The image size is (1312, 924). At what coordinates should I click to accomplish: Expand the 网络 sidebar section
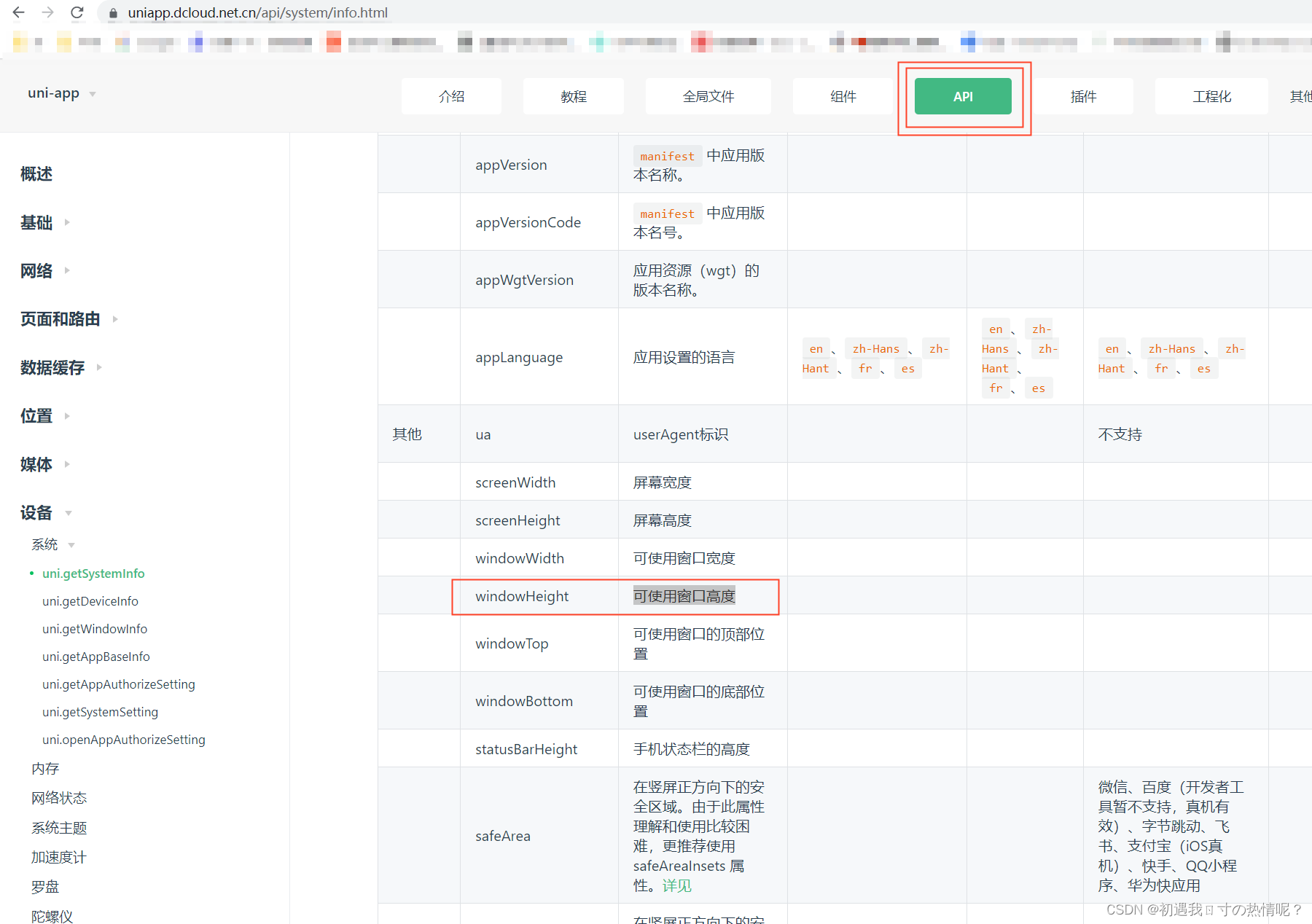pyautogui.click(x=45, y=271)
